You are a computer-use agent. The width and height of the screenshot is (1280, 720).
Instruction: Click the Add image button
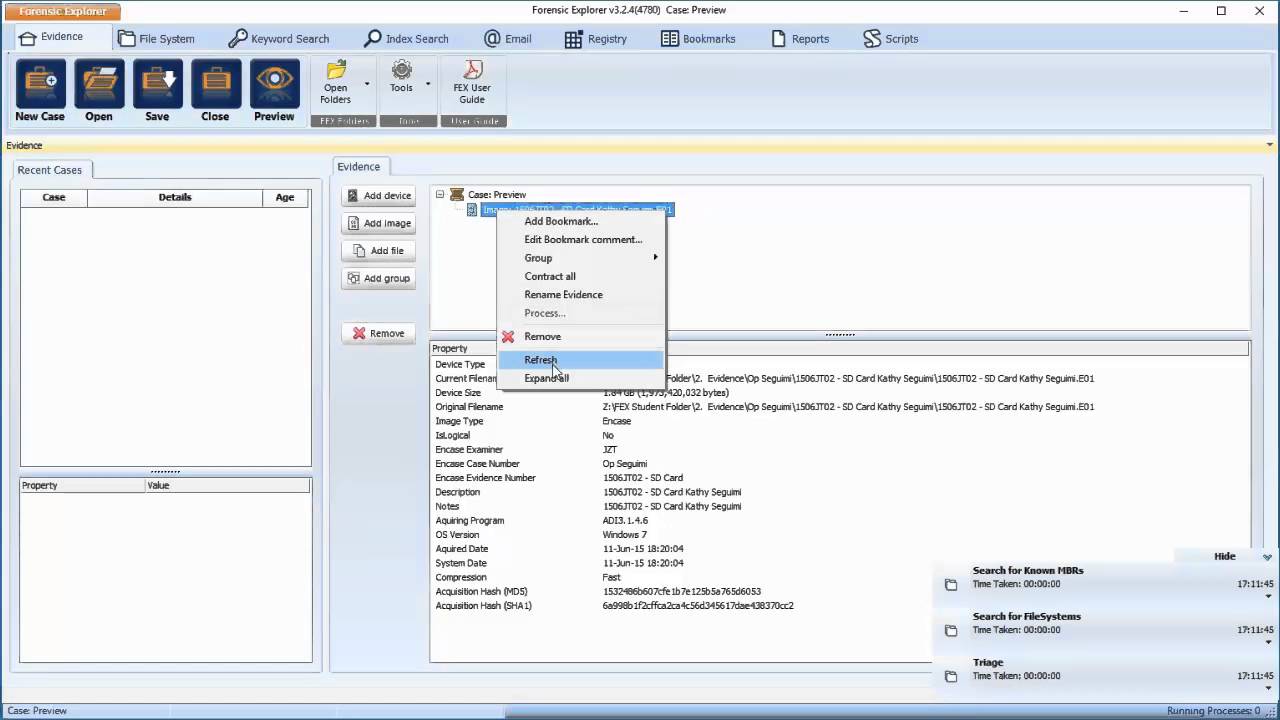coord(378,223)
